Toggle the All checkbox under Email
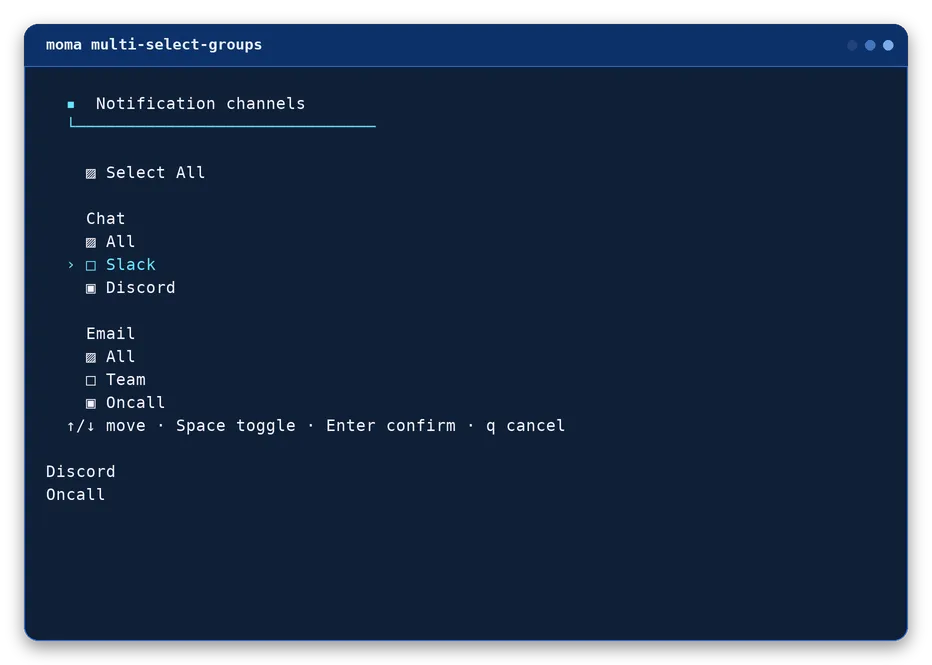 91,358
